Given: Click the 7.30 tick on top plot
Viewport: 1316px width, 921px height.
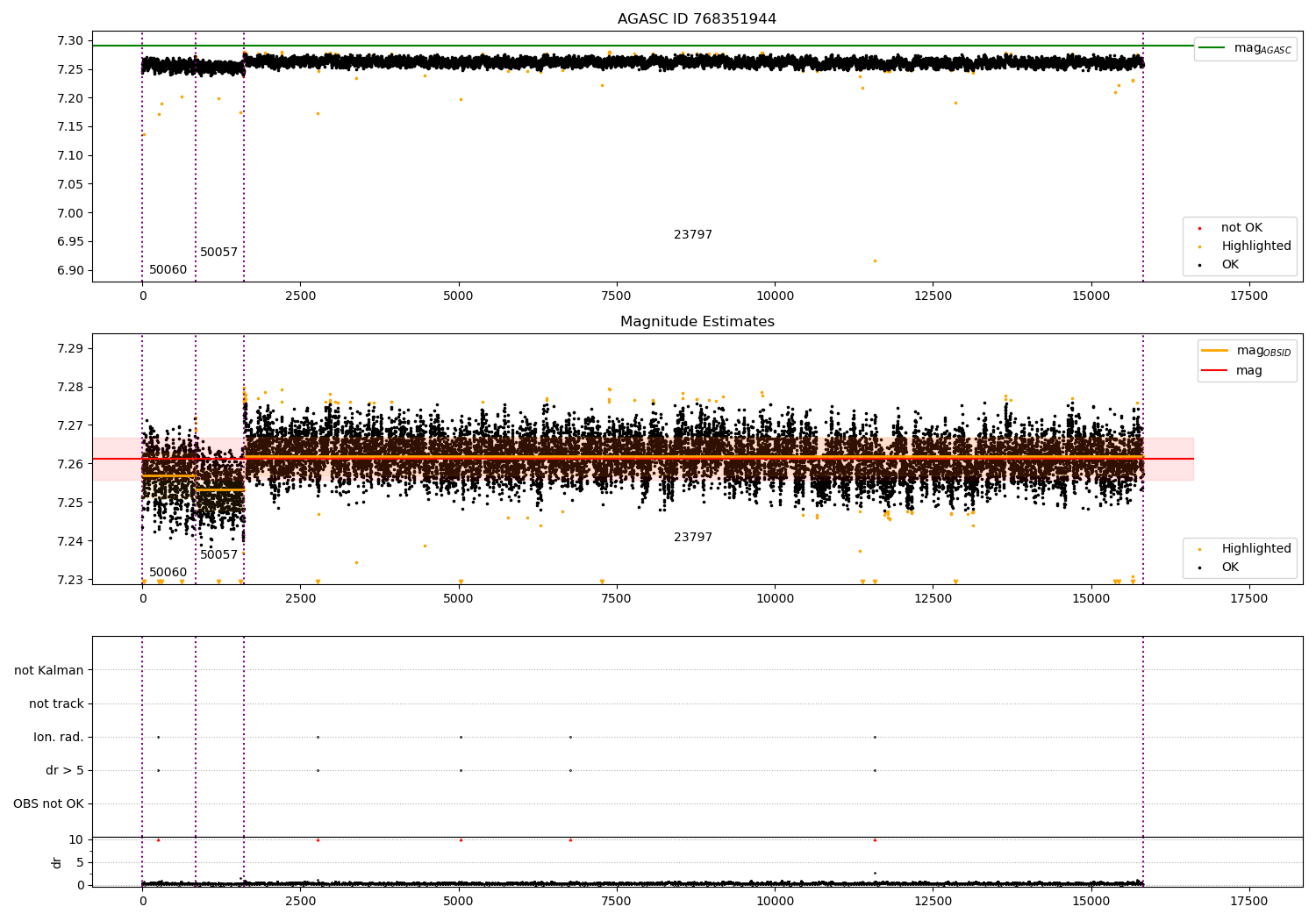Looking at the screenshot, I should pos(70,40).
